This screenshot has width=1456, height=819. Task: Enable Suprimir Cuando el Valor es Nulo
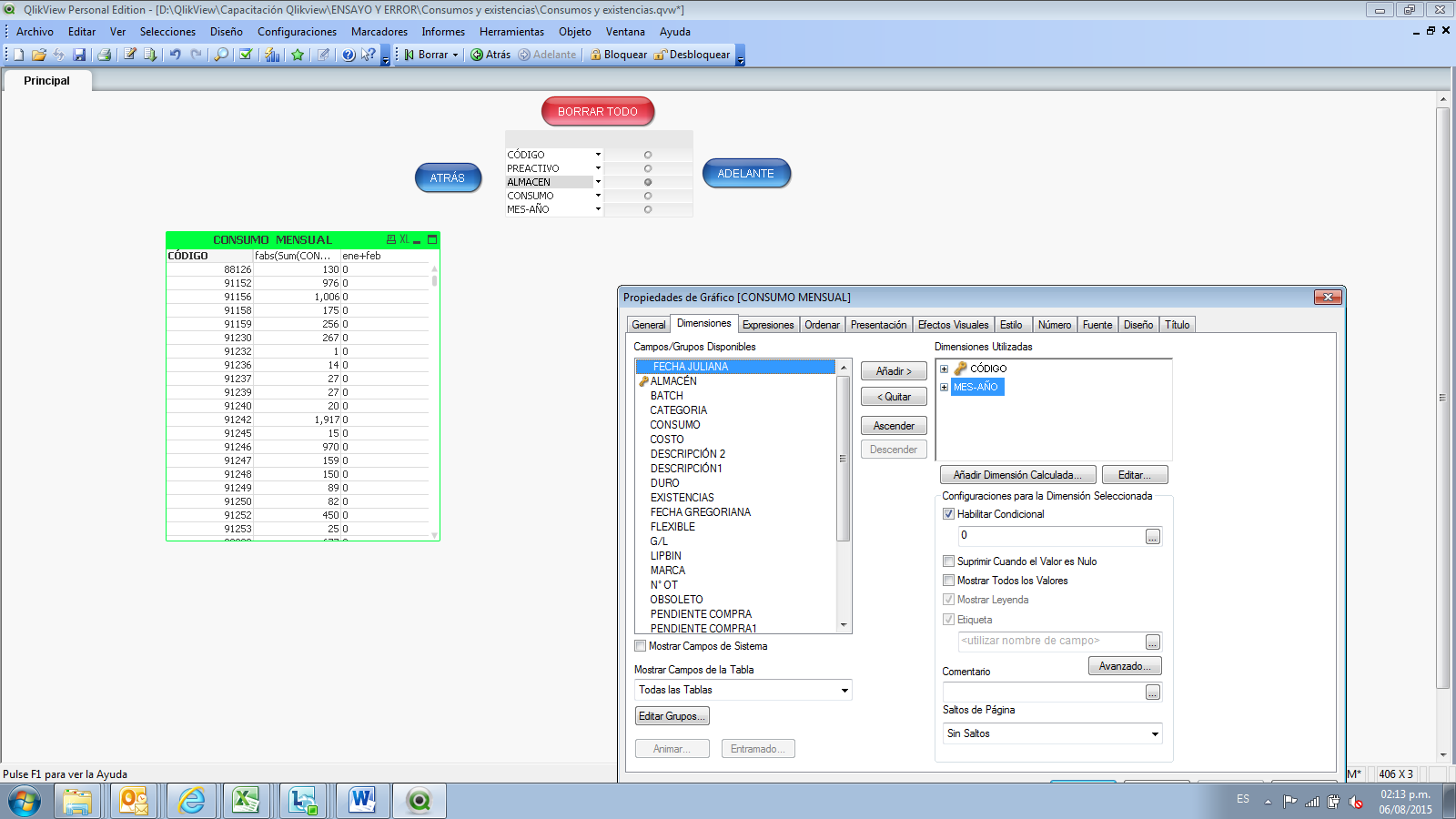coord(948,561)
